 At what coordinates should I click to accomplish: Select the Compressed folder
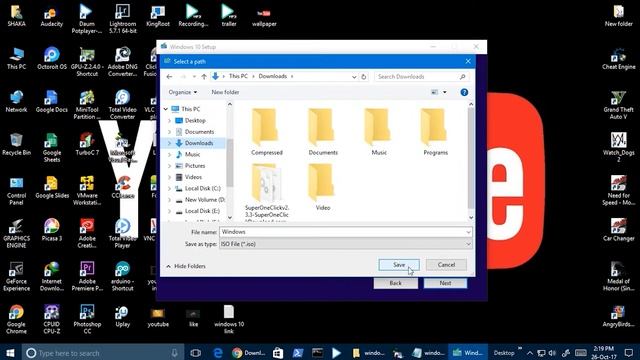[x=267, y=132]
